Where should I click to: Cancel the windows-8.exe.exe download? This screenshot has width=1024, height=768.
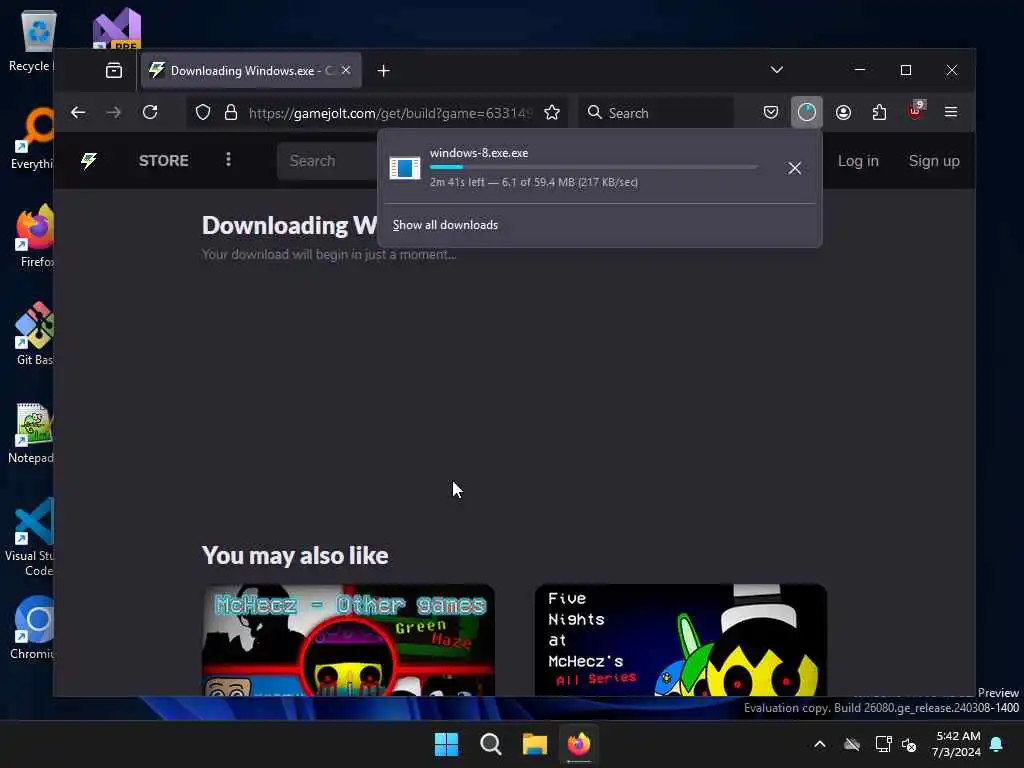pyautogui.click(x=794, y=168)
